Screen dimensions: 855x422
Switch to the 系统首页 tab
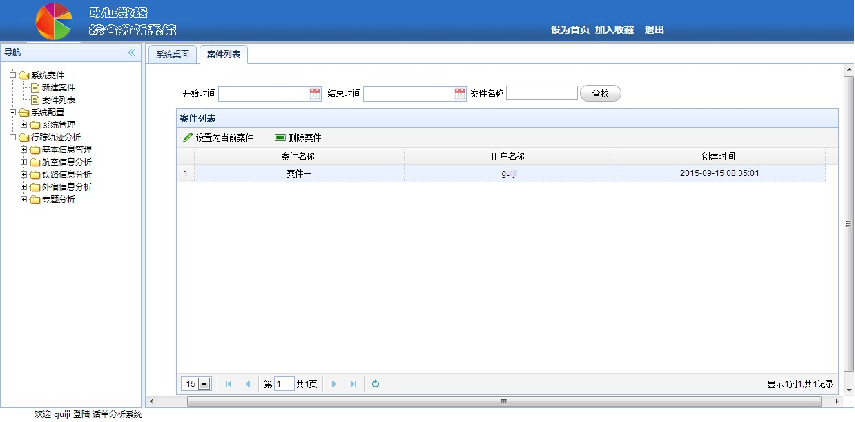(172, 55)
